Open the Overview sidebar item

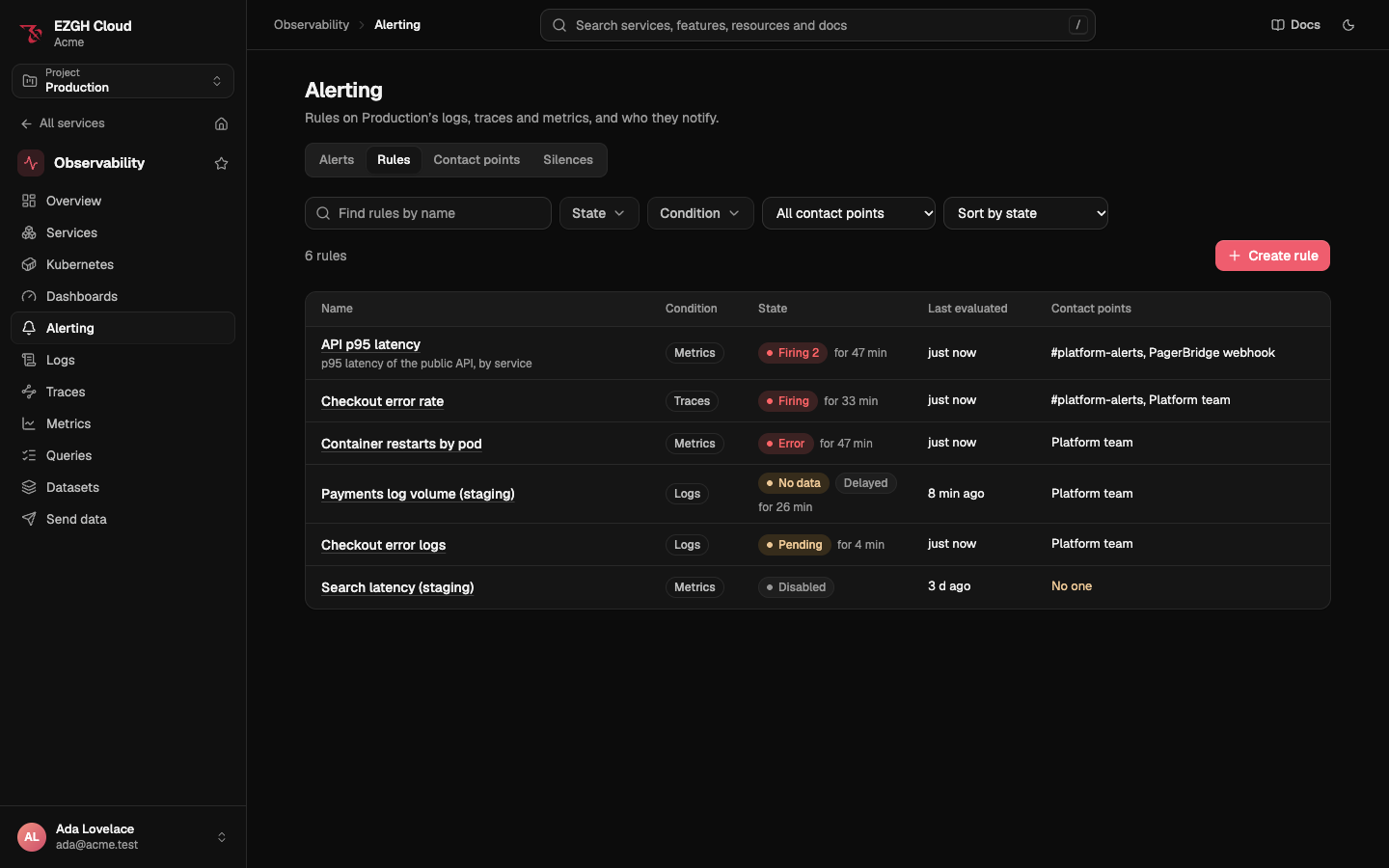click(123, 201)
